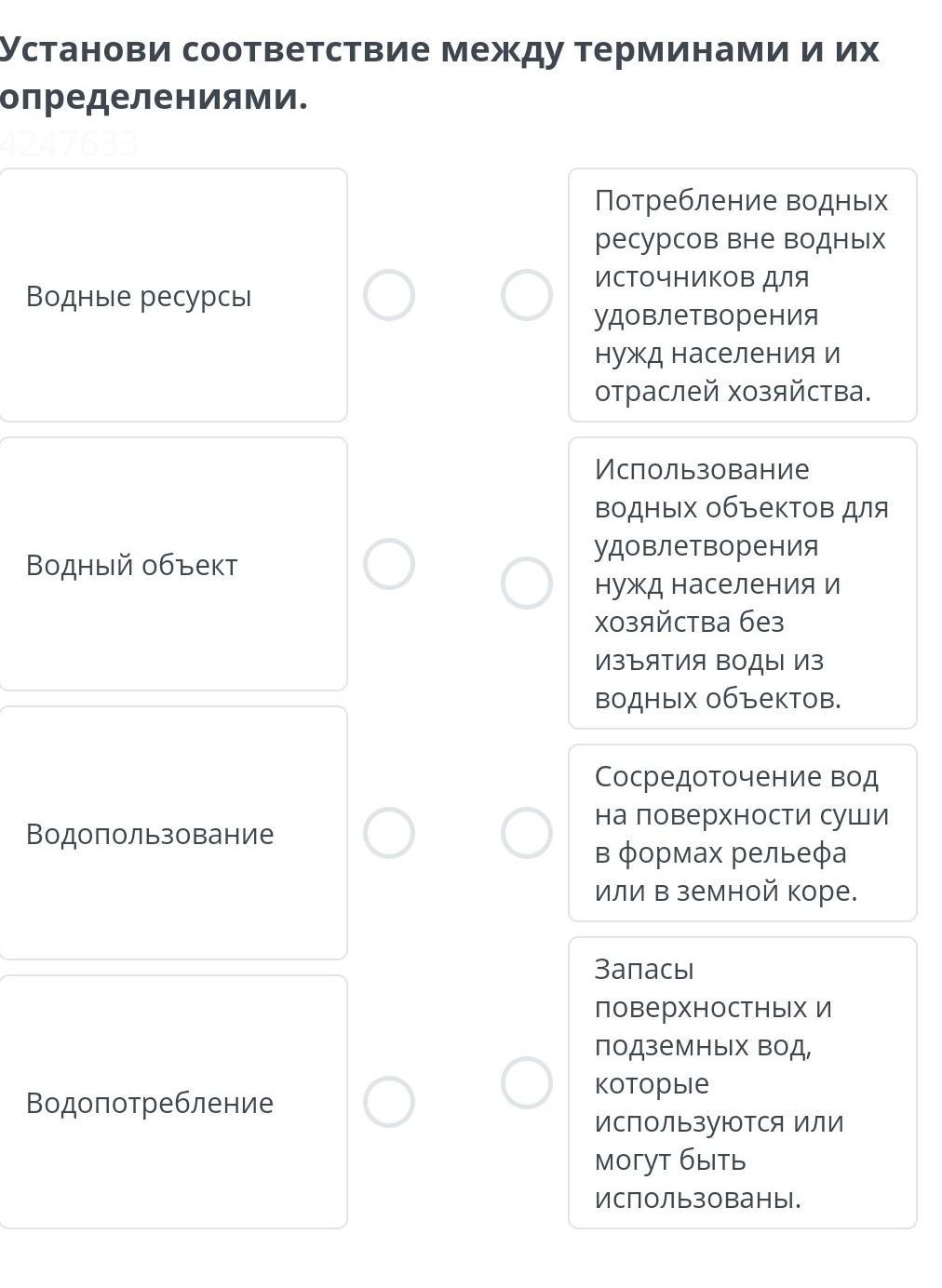Screen dimensions: 942x1288
Task: Click the Водопользование term card
Action: 173,833
